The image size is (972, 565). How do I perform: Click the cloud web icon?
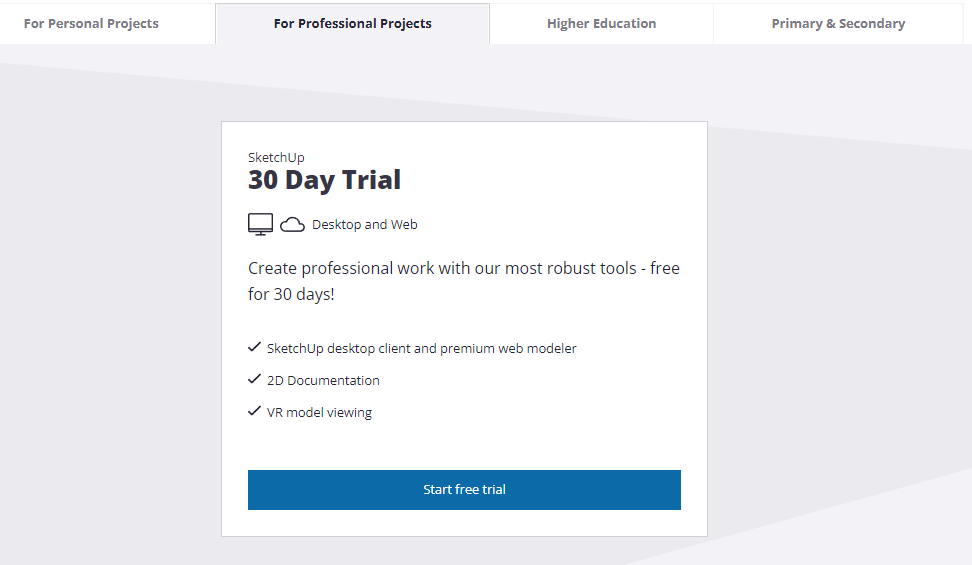292,225
